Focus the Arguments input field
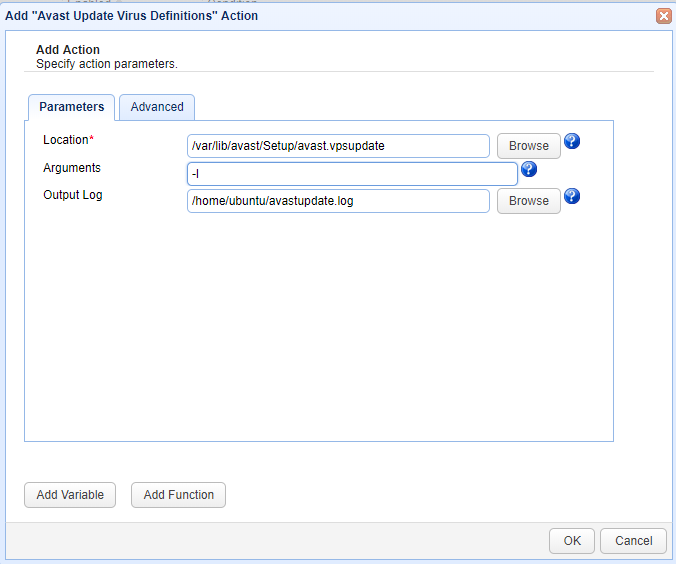The height and width of the screenshot is (566, 676). pyautogui.click(x=352, y=174)
